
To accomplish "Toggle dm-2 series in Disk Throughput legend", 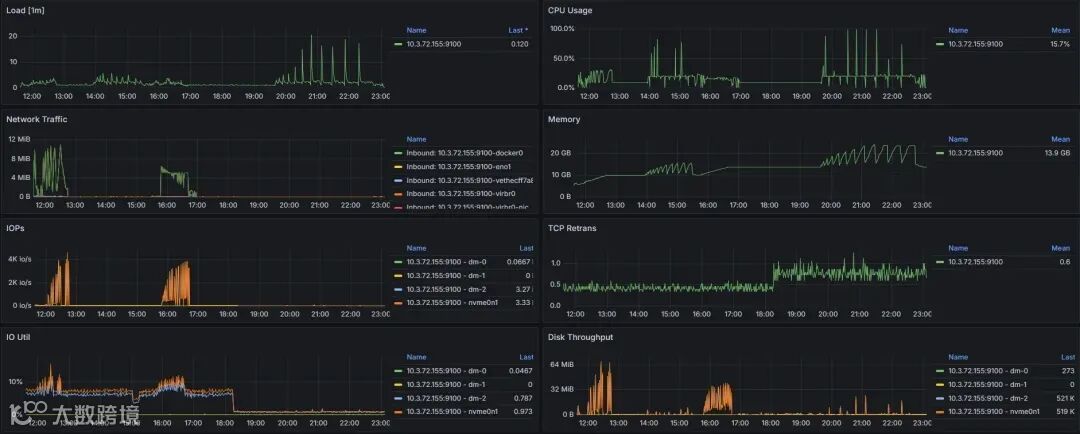I will 988,397.
